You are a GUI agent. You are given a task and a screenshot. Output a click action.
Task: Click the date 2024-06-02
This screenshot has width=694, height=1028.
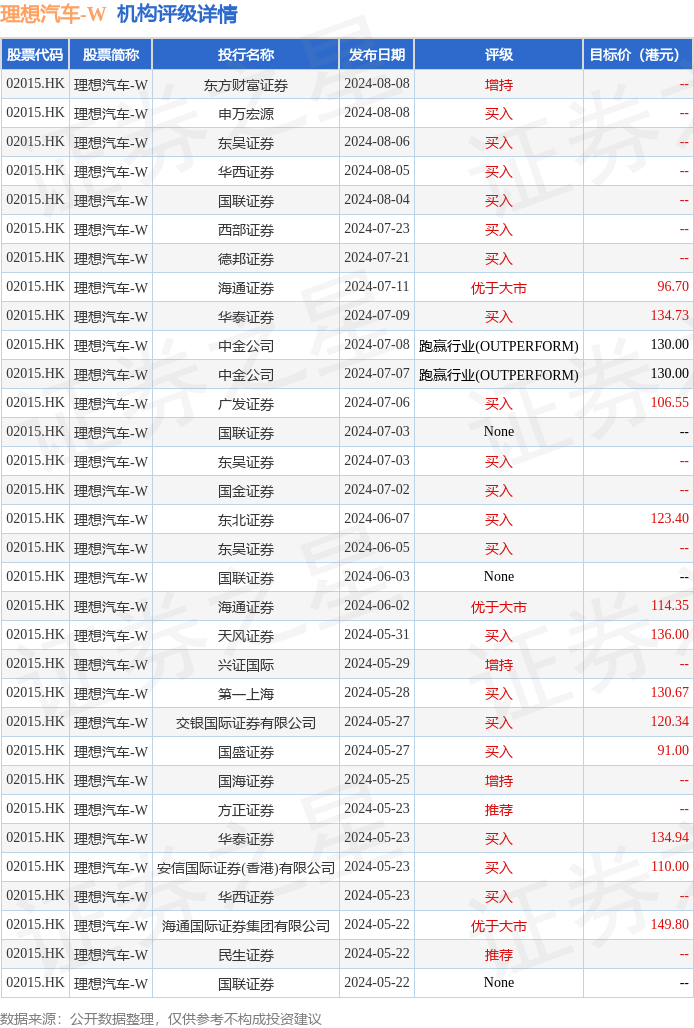click(377, 605)
